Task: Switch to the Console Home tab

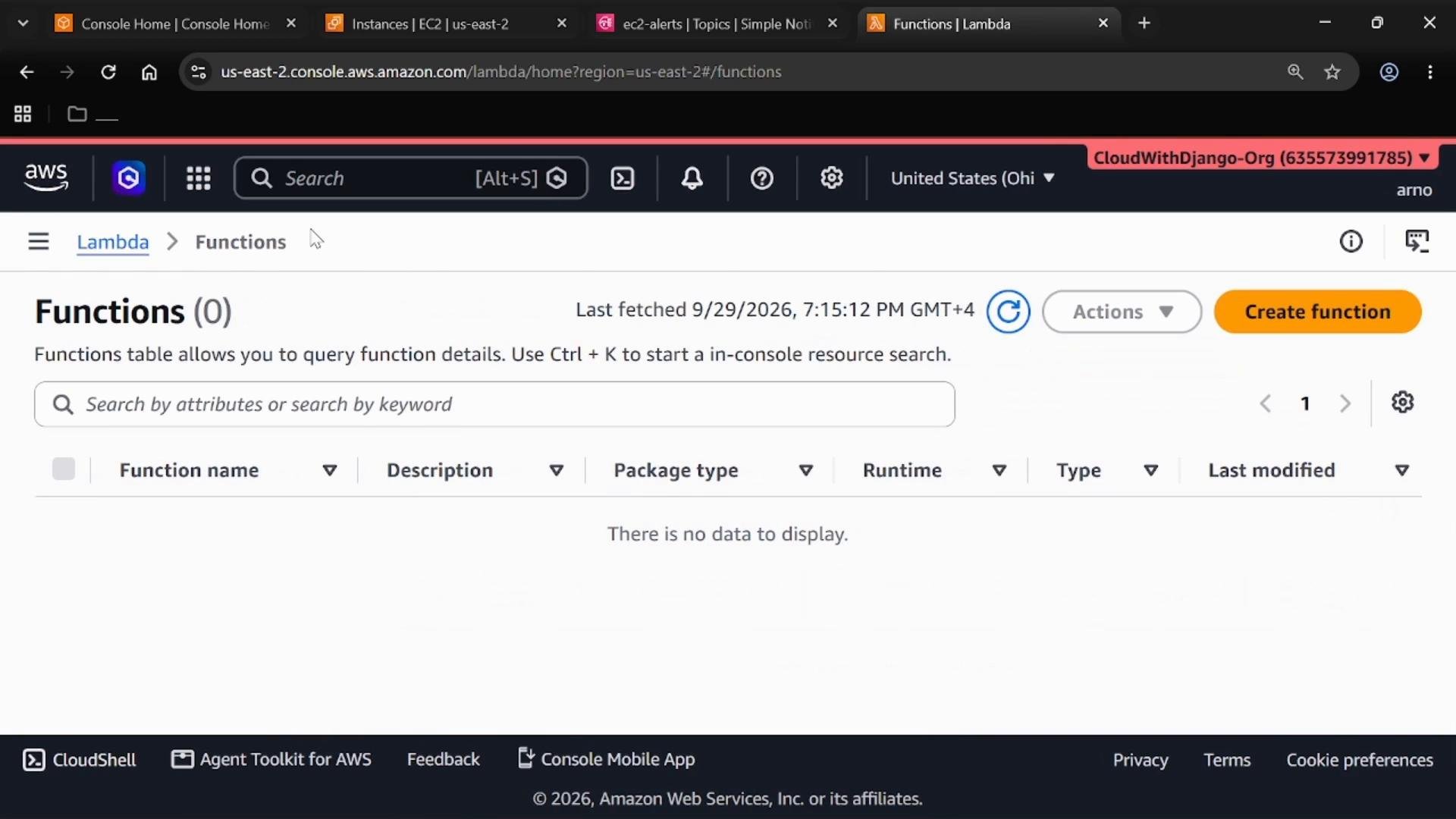Action: pyautogui.click(x=175, y=24)
